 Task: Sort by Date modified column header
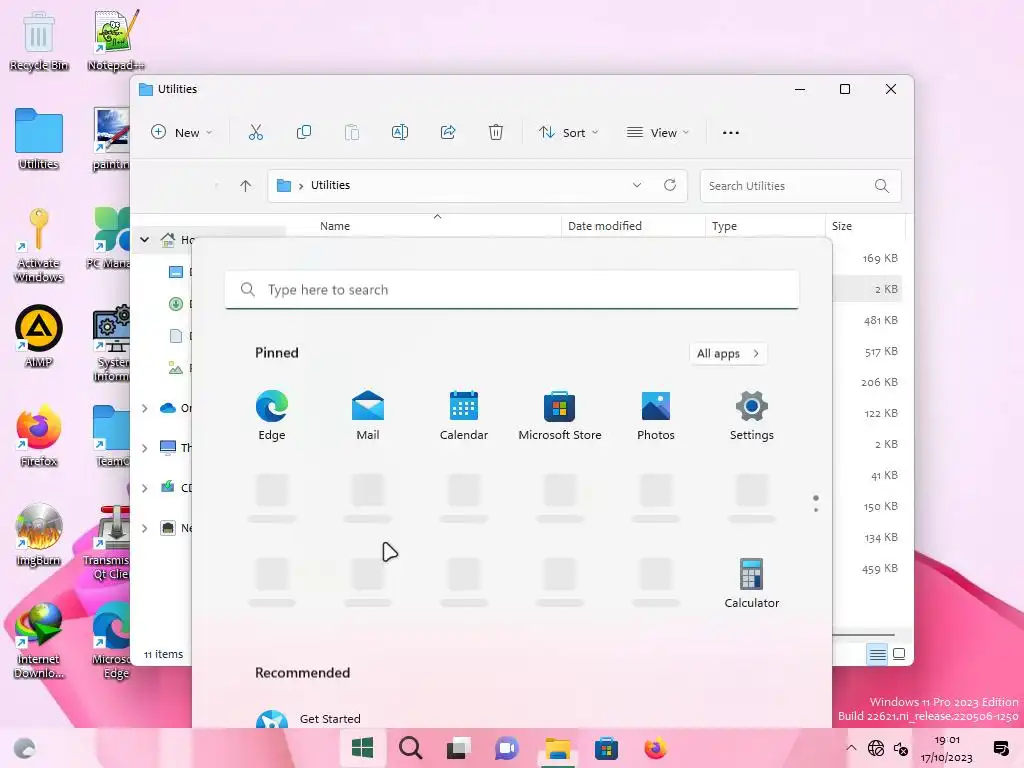point(605,226)
